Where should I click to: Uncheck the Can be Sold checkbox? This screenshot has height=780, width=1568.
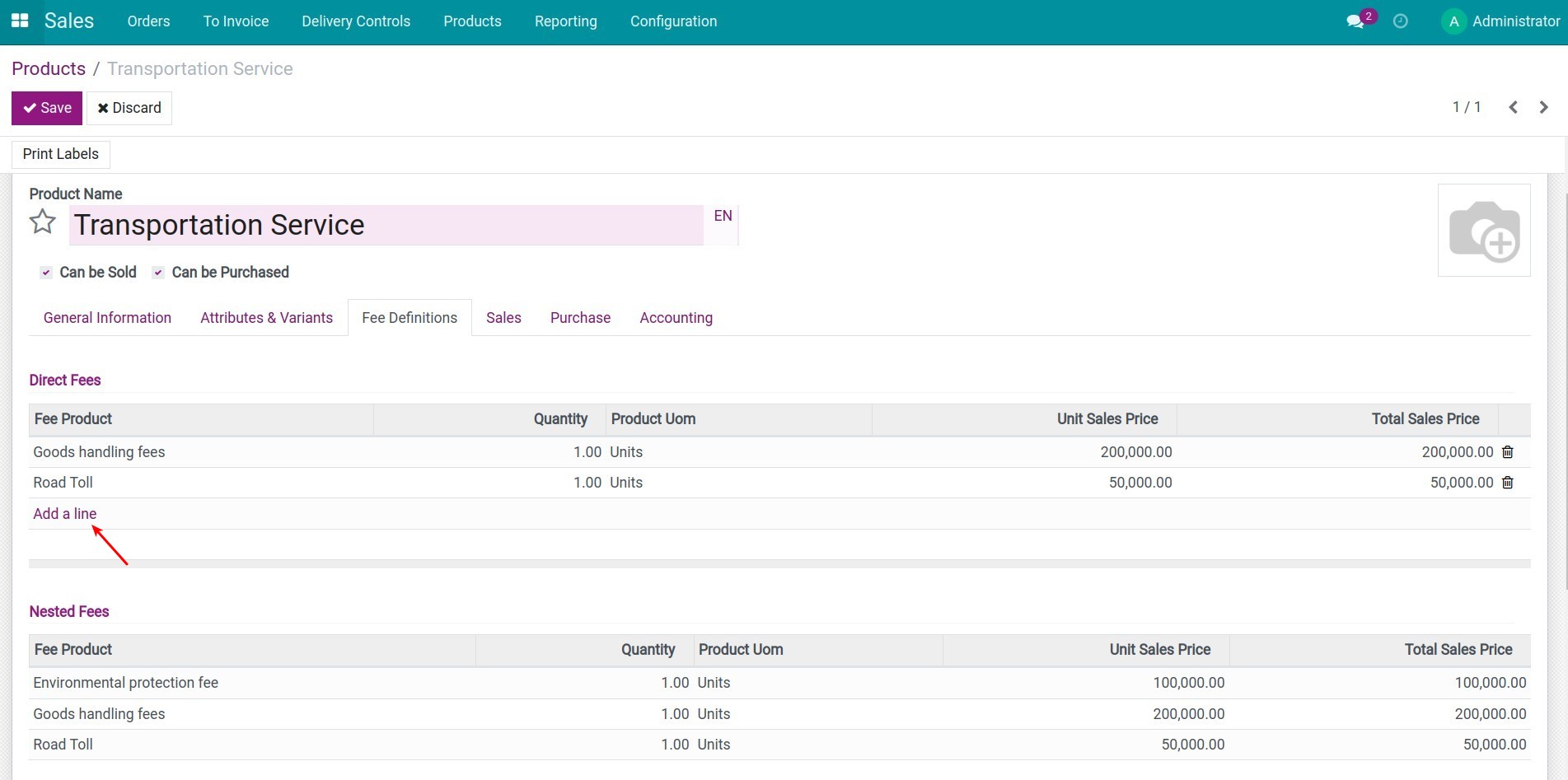46,272
